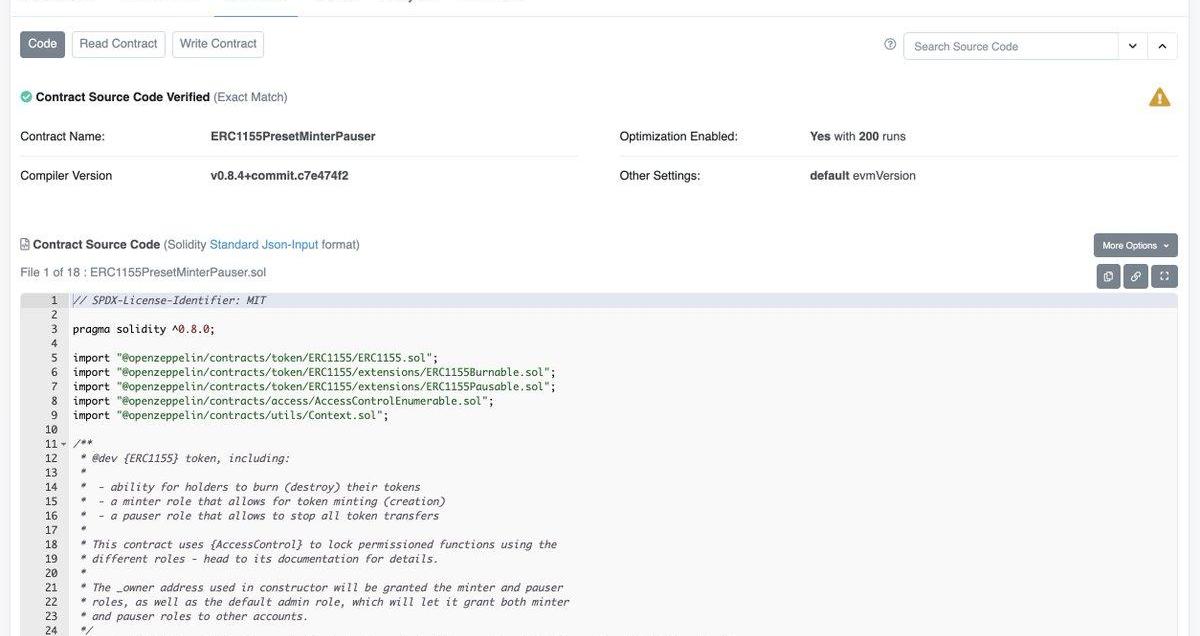Open the More Options dropdown
The height and width of the screenshot is (636, 1200).
(1135, 245)
